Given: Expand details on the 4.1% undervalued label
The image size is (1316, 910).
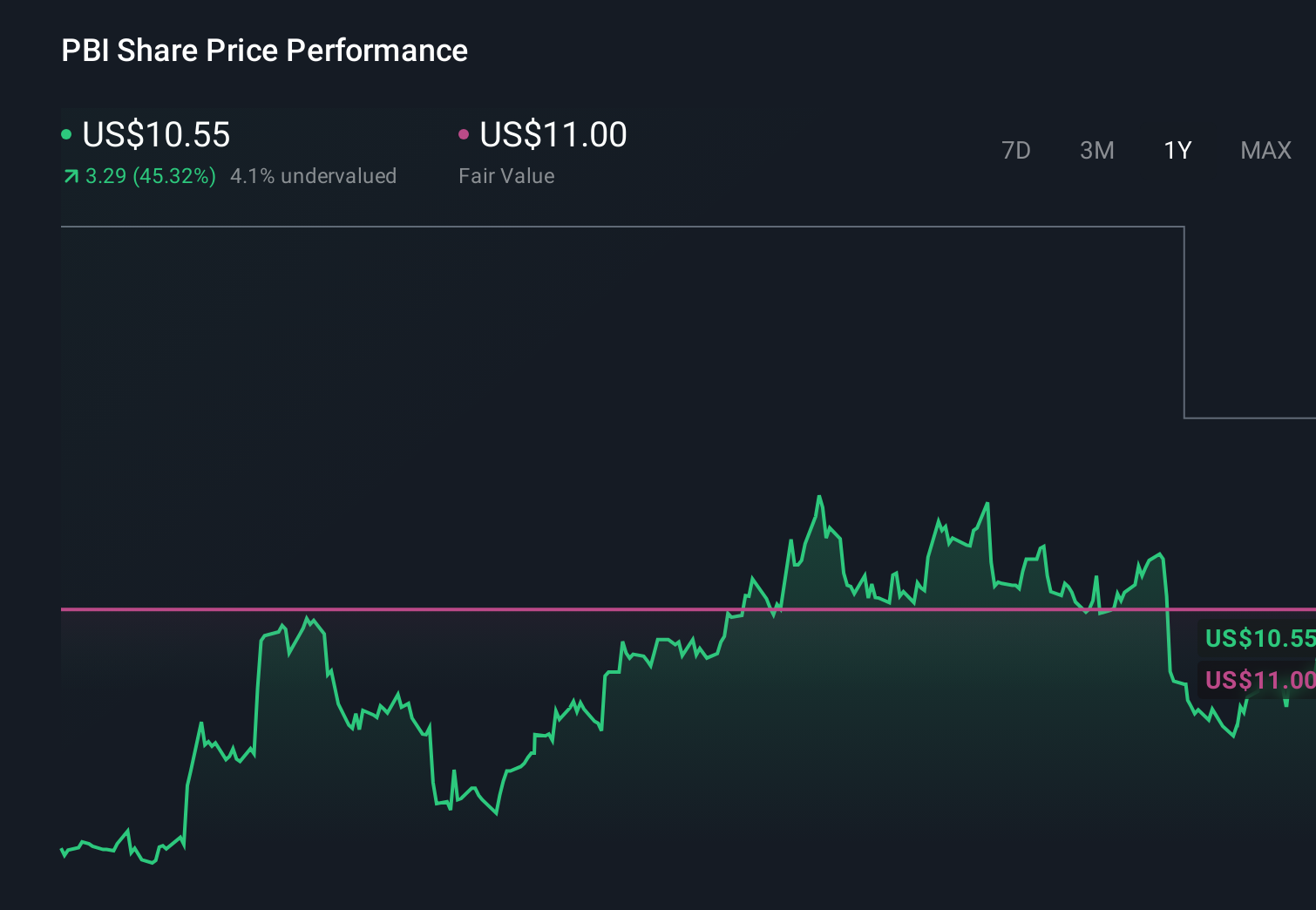Looking at the screenshot, I should point(314,176).
